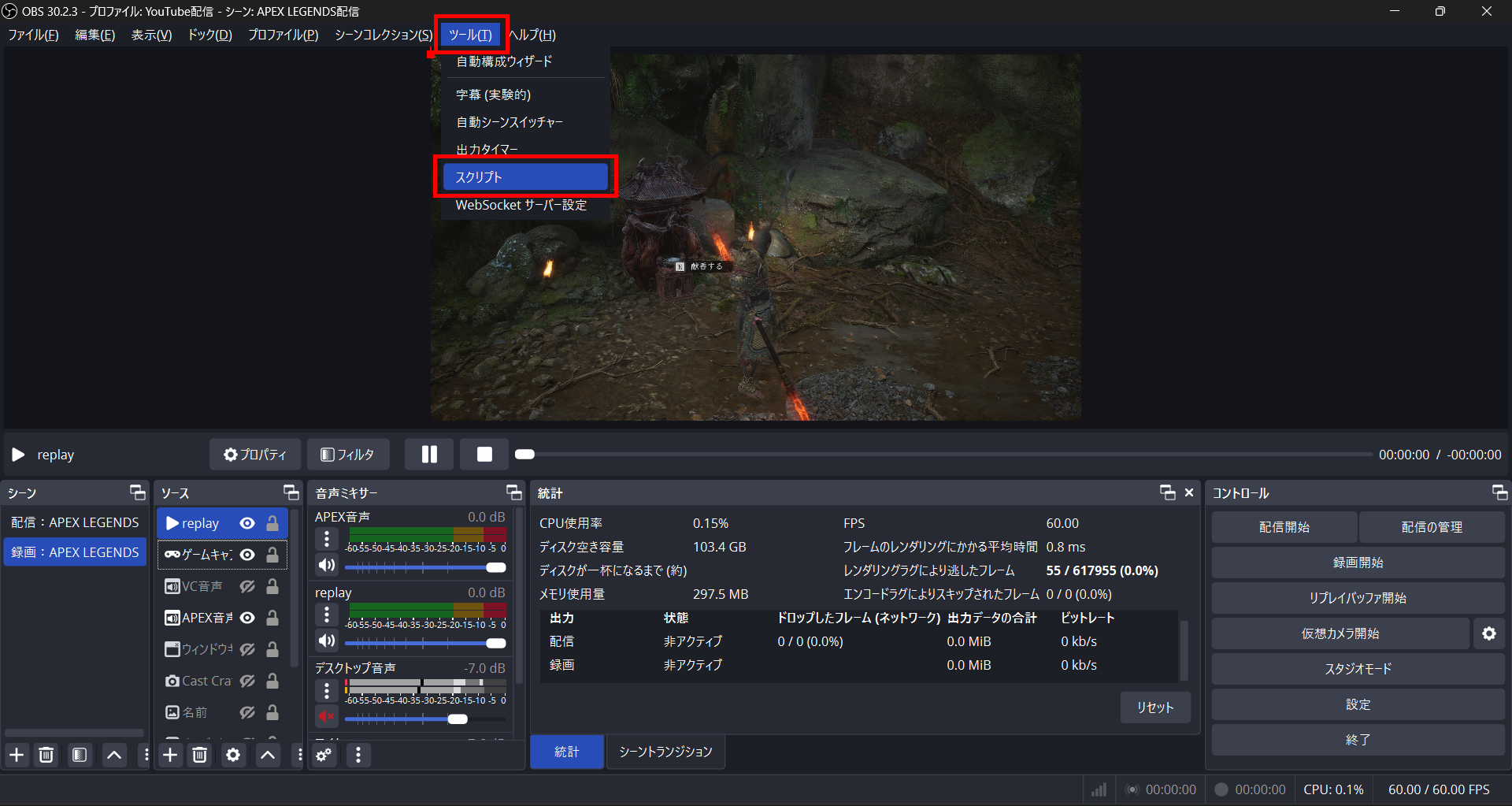Add a new scene with the plus icon
The image size is (1512, 806).
pyautogui.click(x=17, y=755)
